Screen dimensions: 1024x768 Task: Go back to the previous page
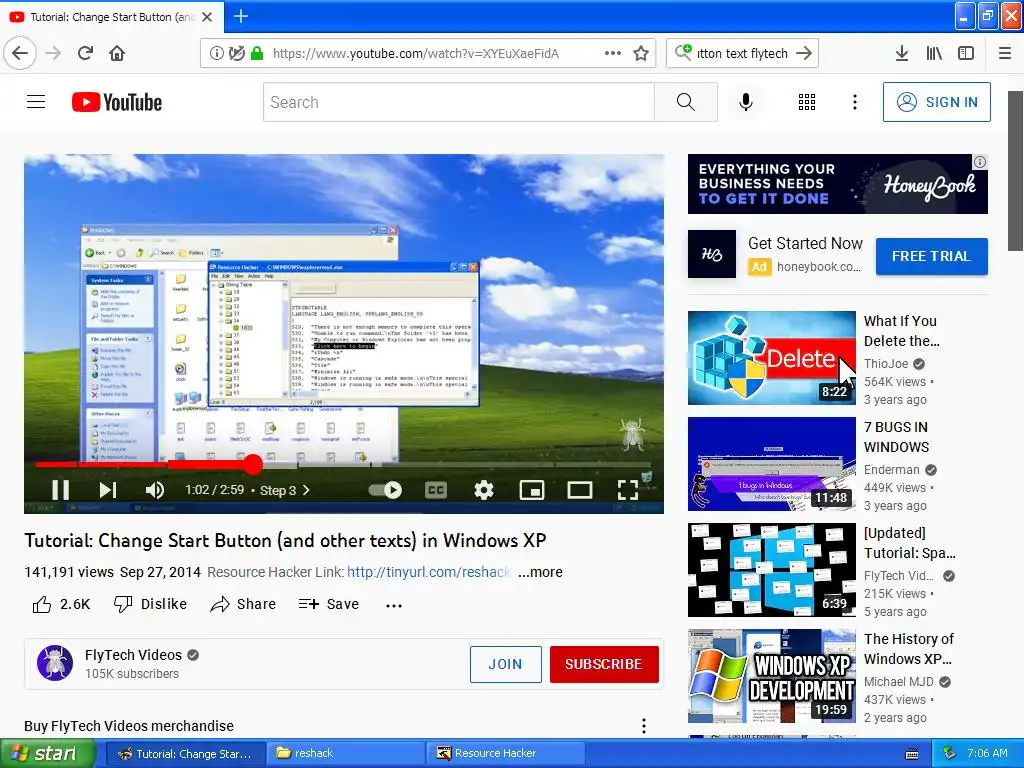tap(20, 53)
